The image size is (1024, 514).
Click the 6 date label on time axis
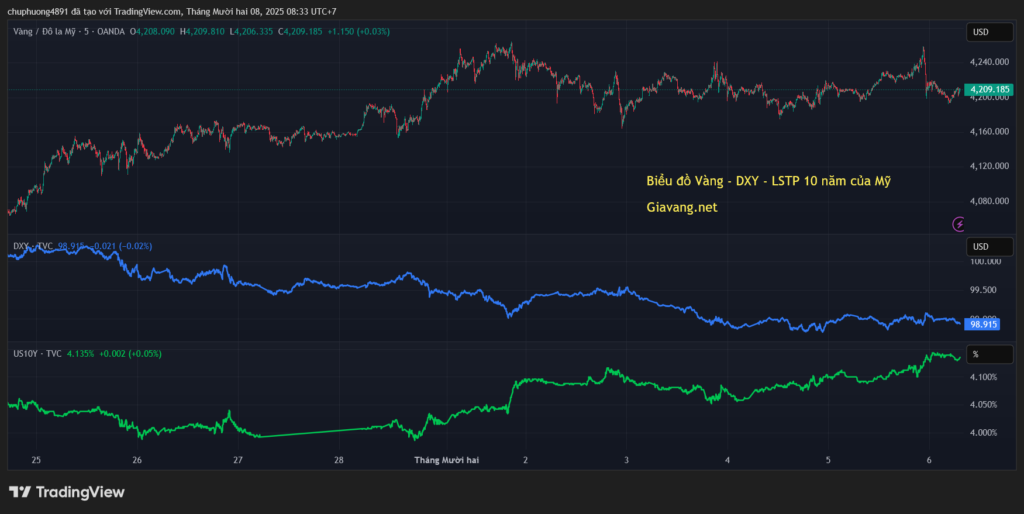pos(930,459)
